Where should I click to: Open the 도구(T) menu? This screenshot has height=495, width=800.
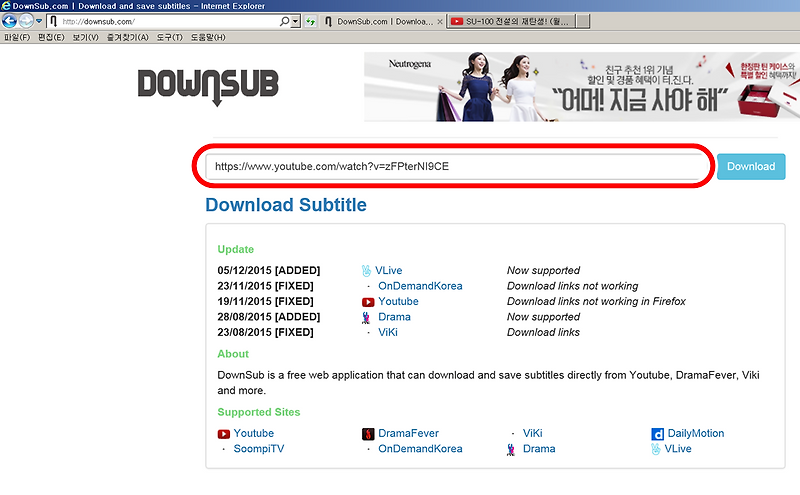click(169, 37)
